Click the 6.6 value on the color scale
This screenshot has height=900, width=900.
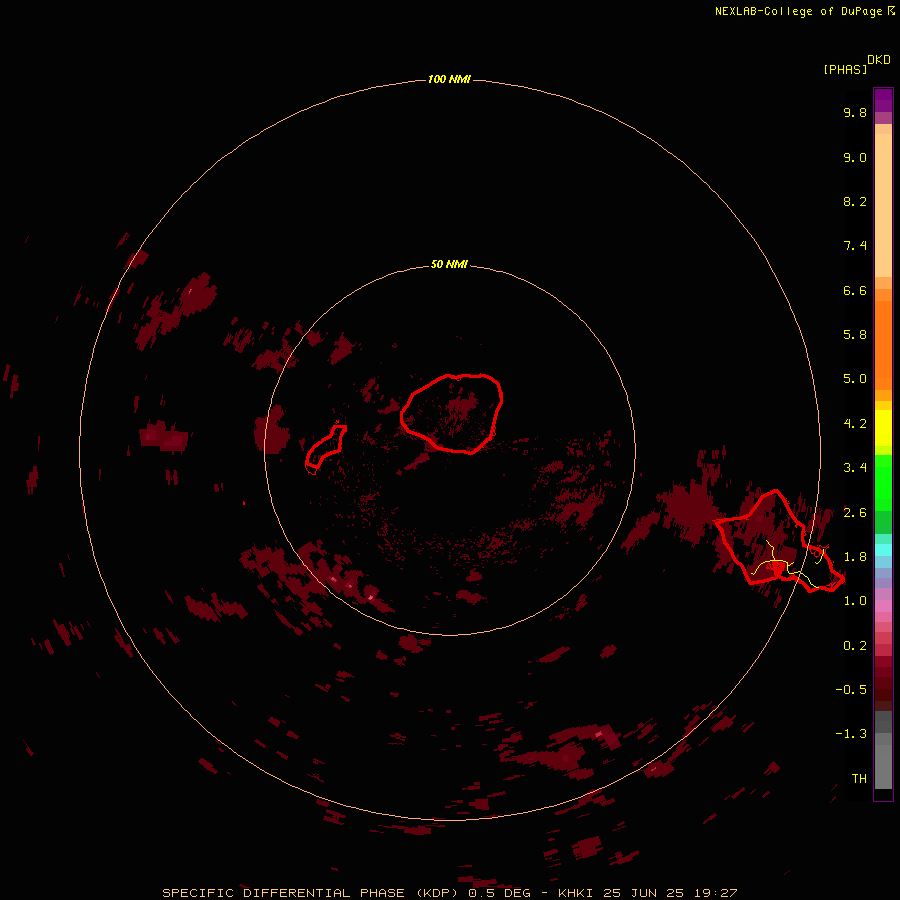click(855, 290)
